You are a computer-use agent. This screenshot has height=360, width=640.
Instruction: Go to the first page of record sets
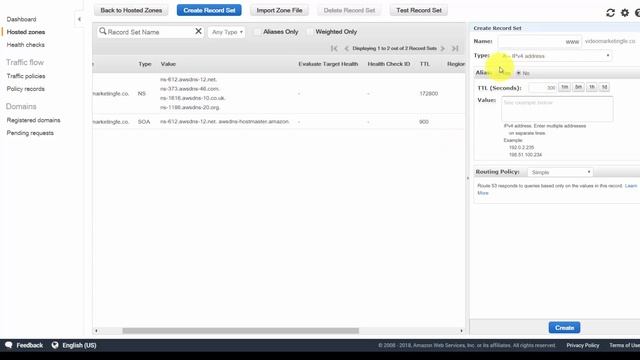tap(334, 48)
